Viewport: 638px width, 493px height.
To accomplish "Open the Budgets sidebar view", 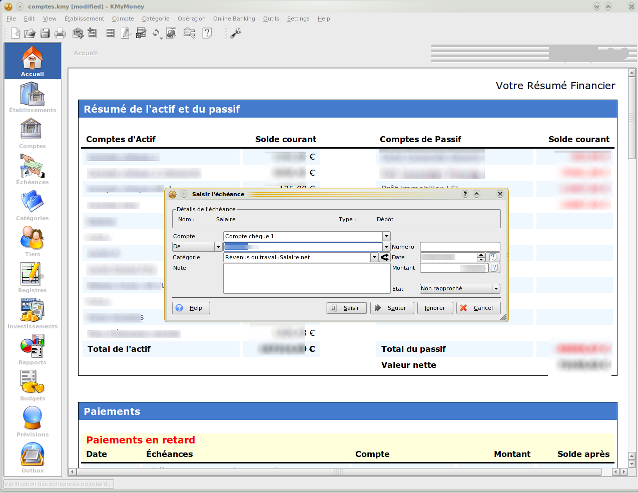I will (x=33, y=386).
